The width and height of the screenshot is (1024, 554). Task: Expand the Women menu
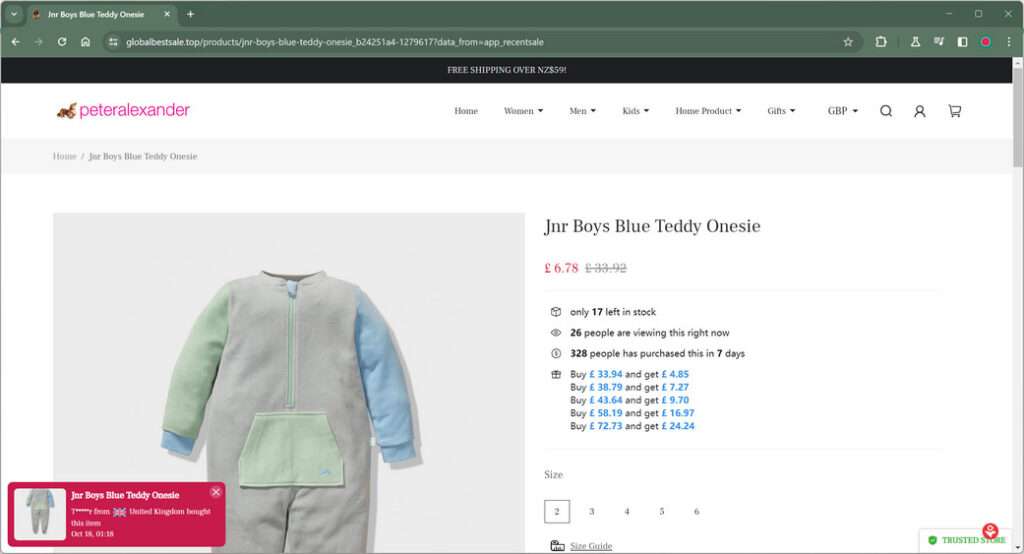(523, 111)
